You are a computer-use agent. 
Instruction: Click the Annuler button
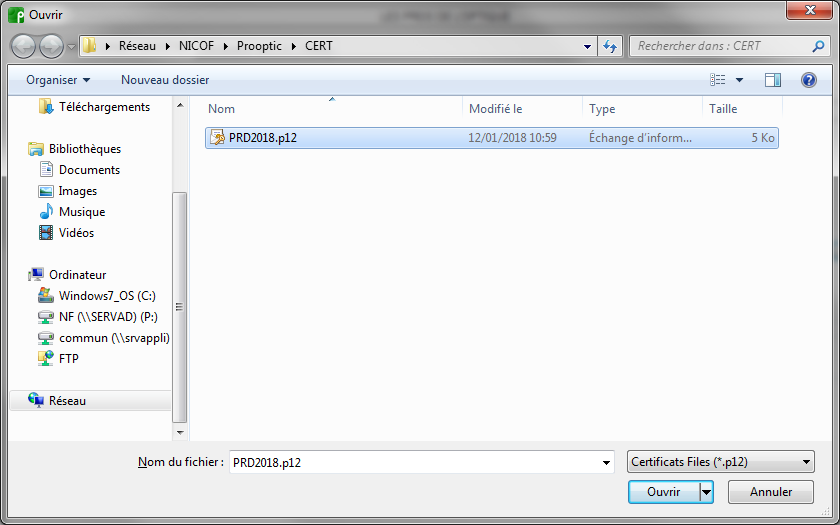(x=771, y=492)
